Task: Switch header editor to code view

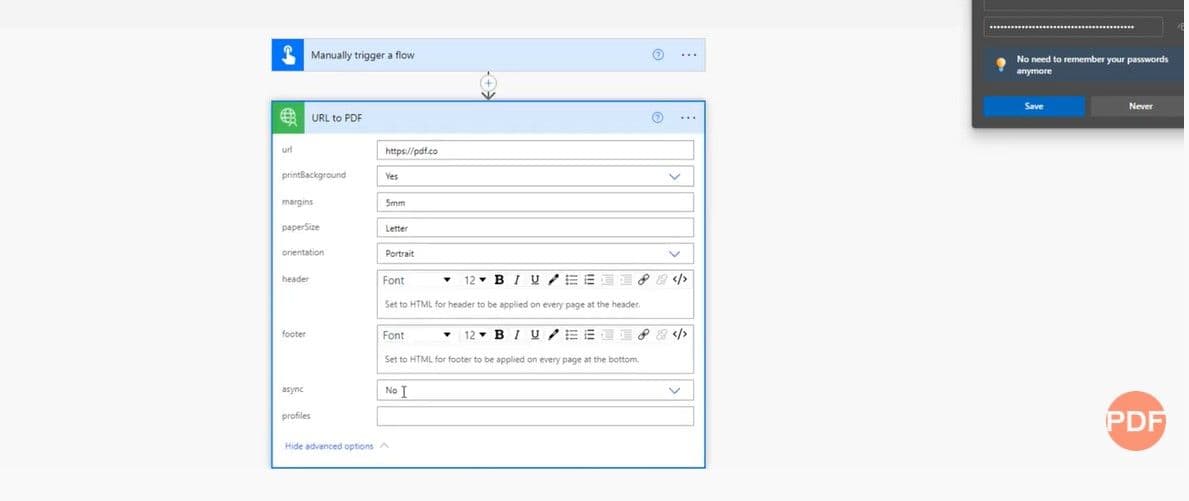Action: coord(680,280)
